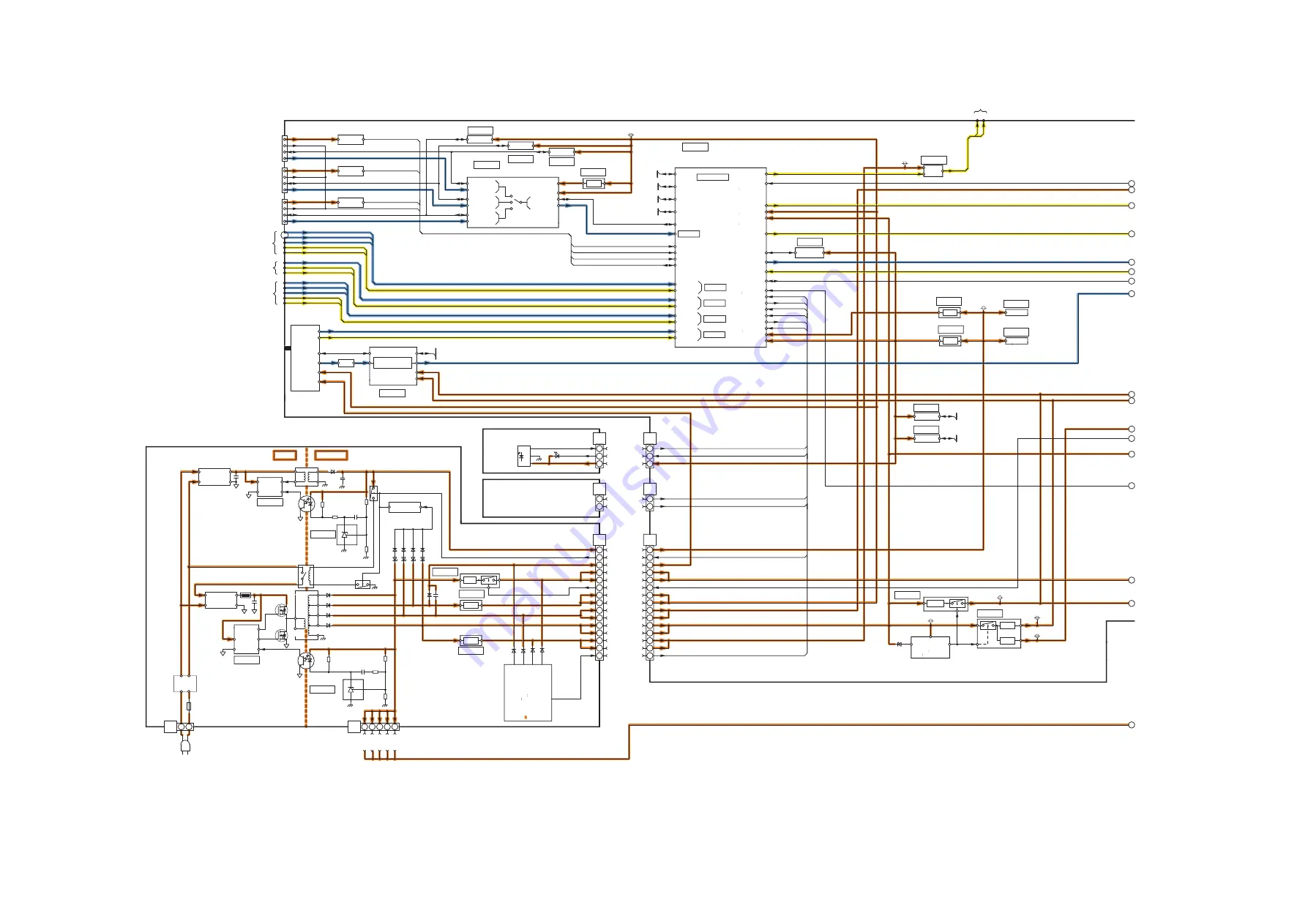Select the wider orange-outlined label box

click(331, 455)
